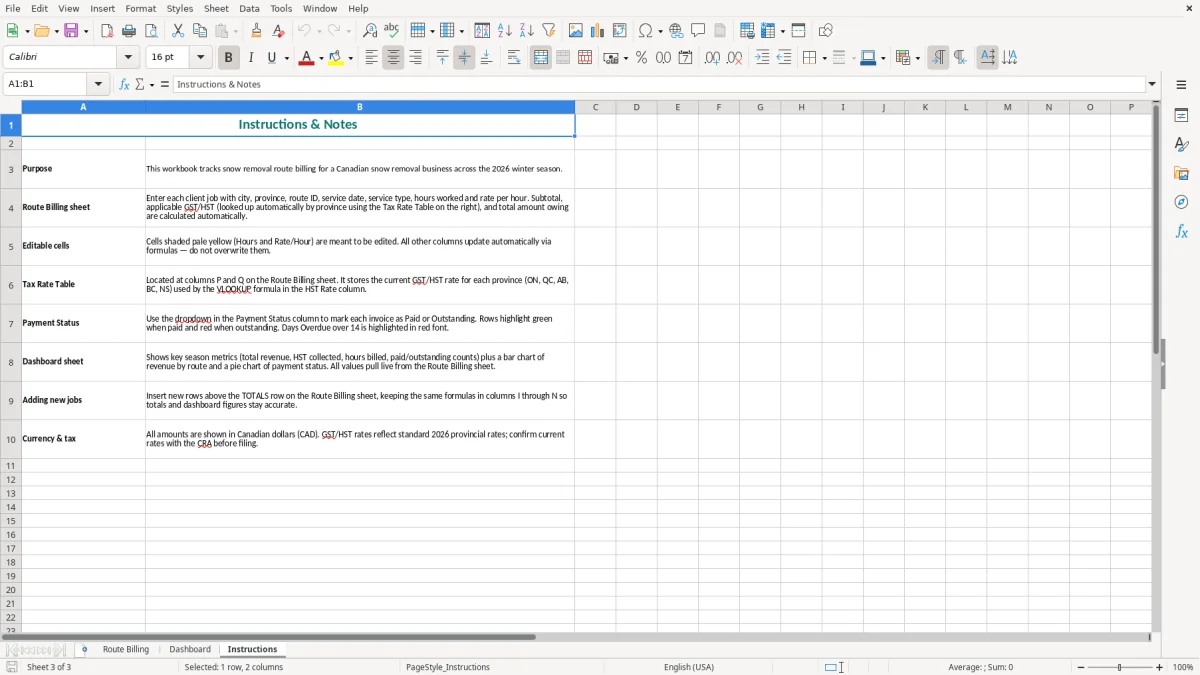Open the Save dropdown arrow
1200x675 pixels.
(x=85, y=31)
